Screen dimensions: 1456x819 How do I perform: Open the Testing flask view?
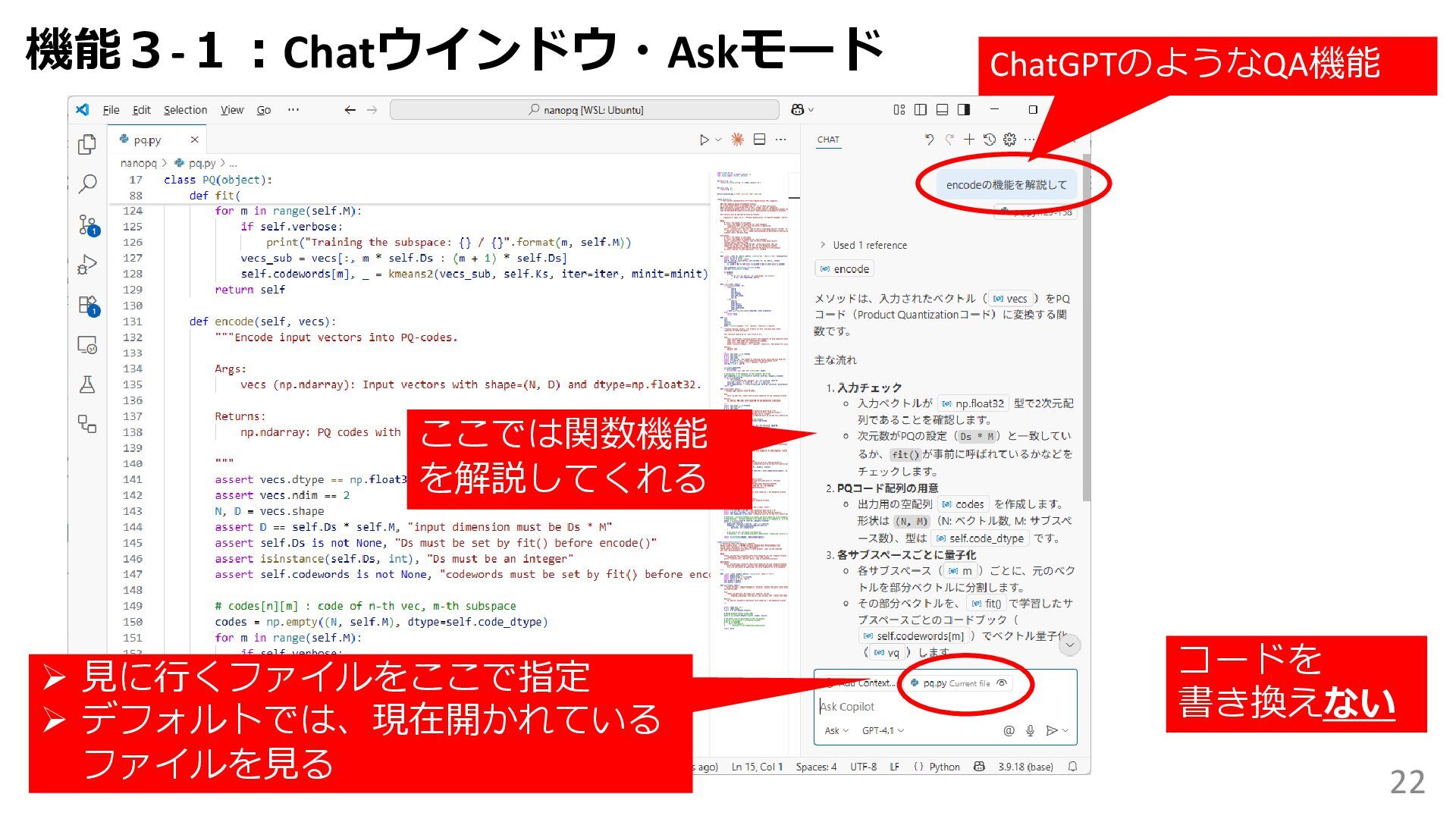coord(87,384)
